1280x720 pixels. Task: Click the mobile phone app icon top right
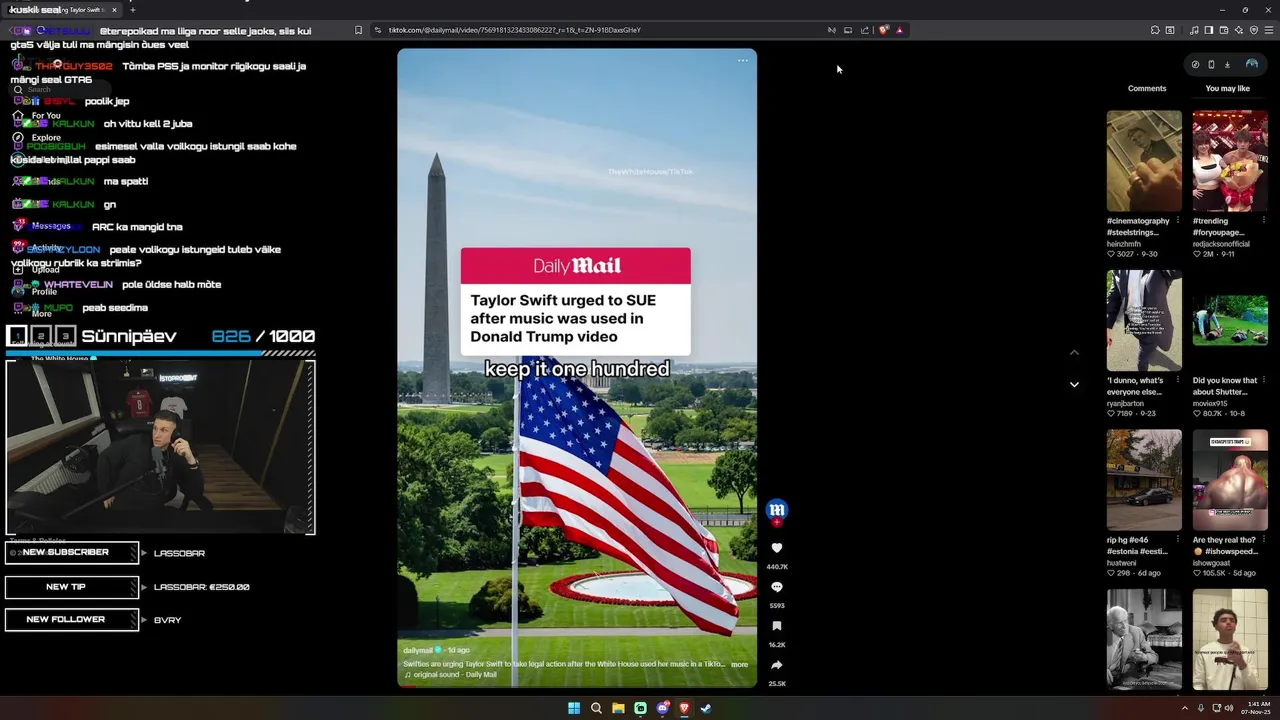(1211, 64)
